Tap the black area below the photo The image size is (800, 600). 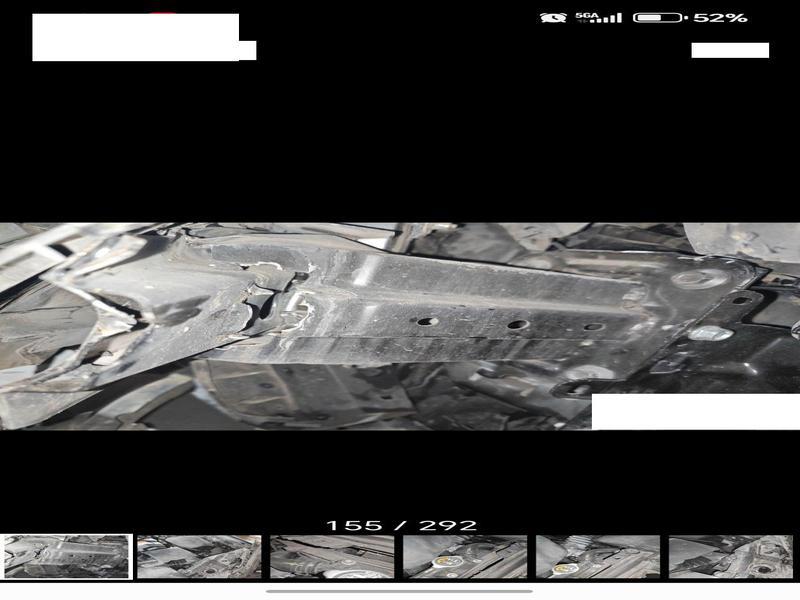[400, 475]
